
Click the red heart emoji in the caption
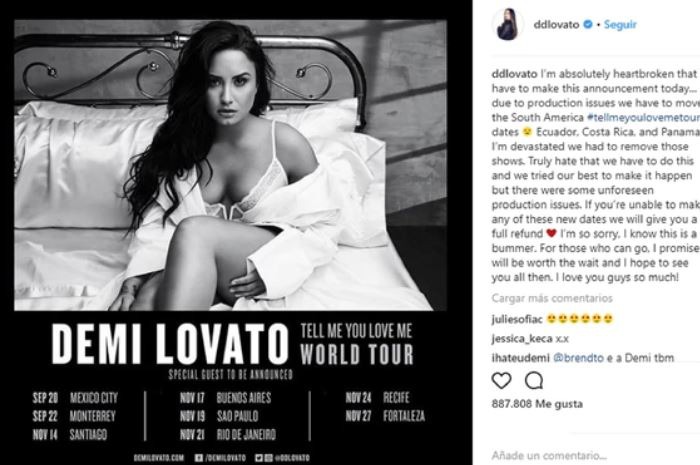(x=551, y=233)
